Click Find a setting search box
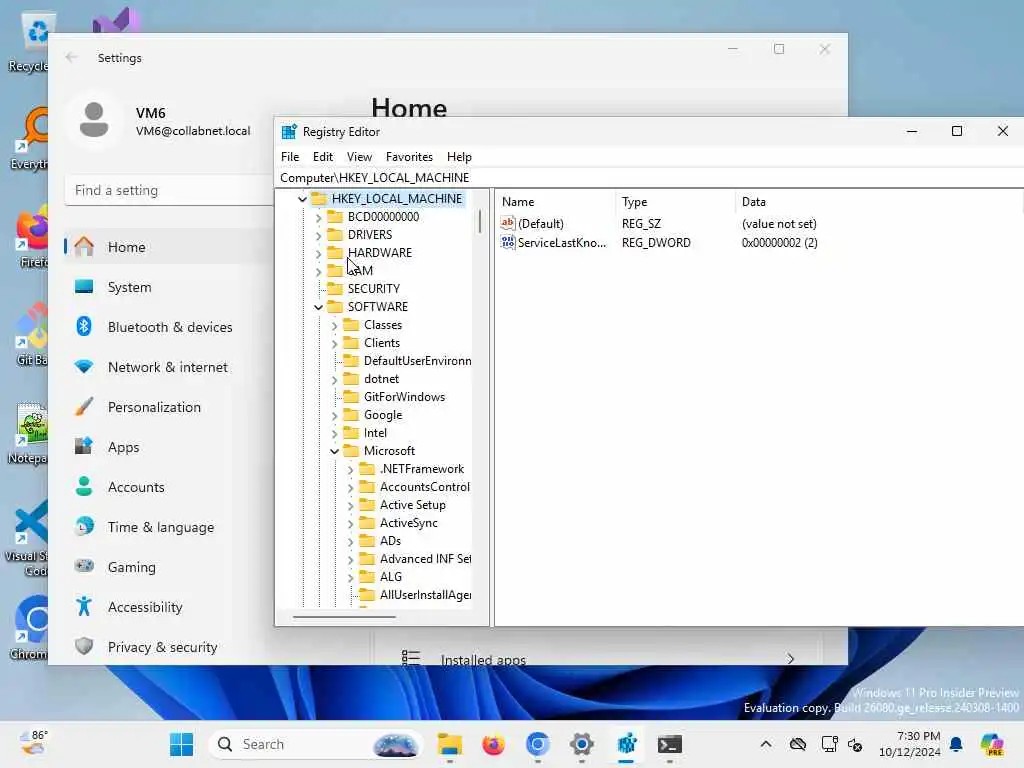 tap(169, 191)
